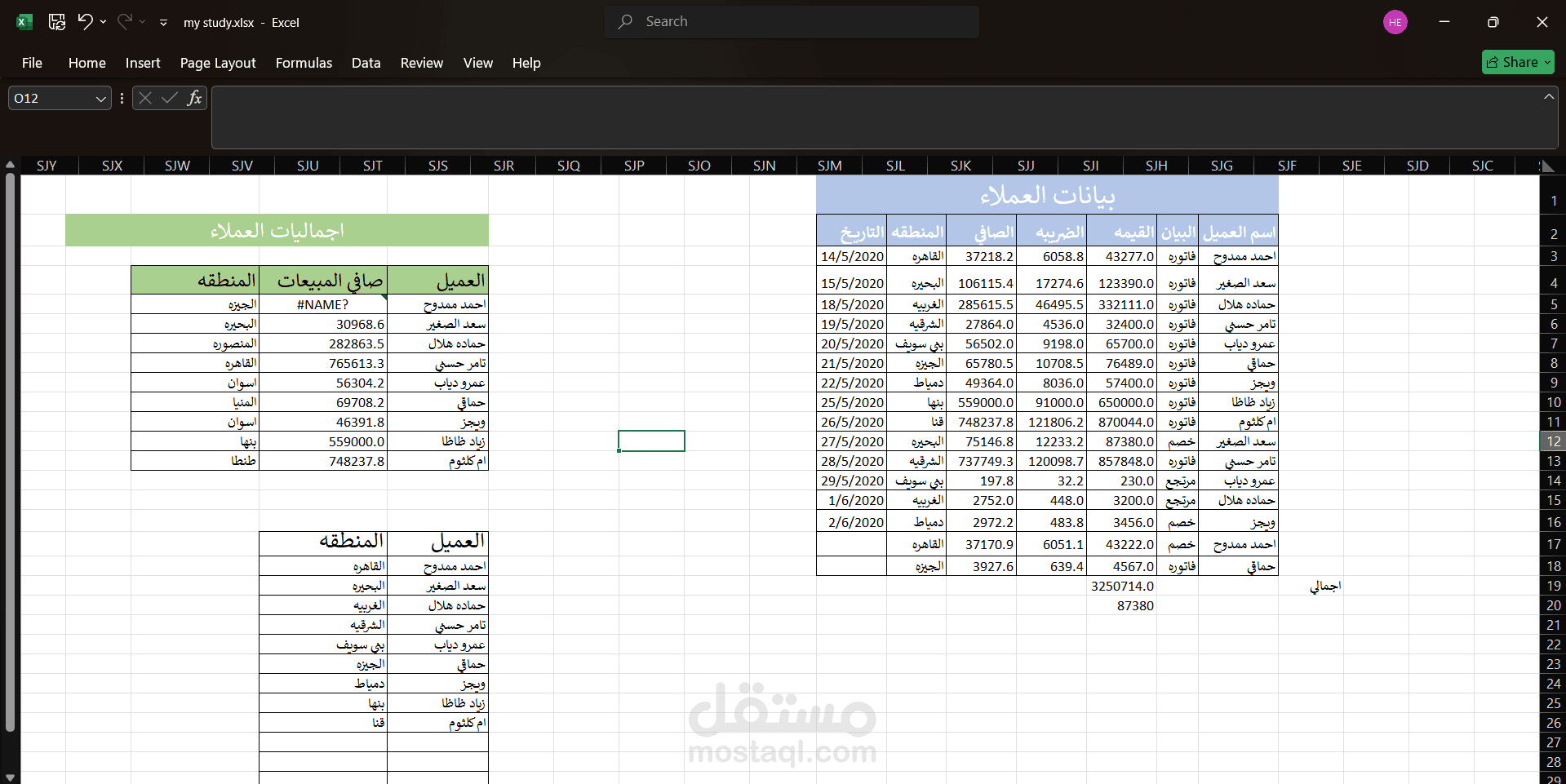Open the Formulas ribbon tab
This screenshot has height=784, width=1566.
[304, 63]
